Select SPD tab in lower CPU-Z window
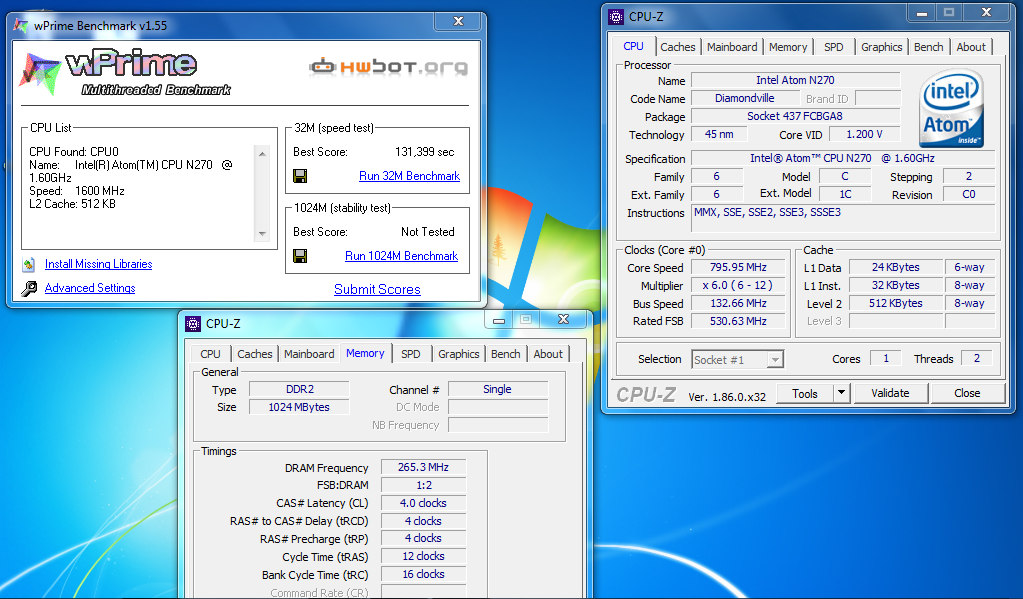1023x599 pixels. point(410,354)
